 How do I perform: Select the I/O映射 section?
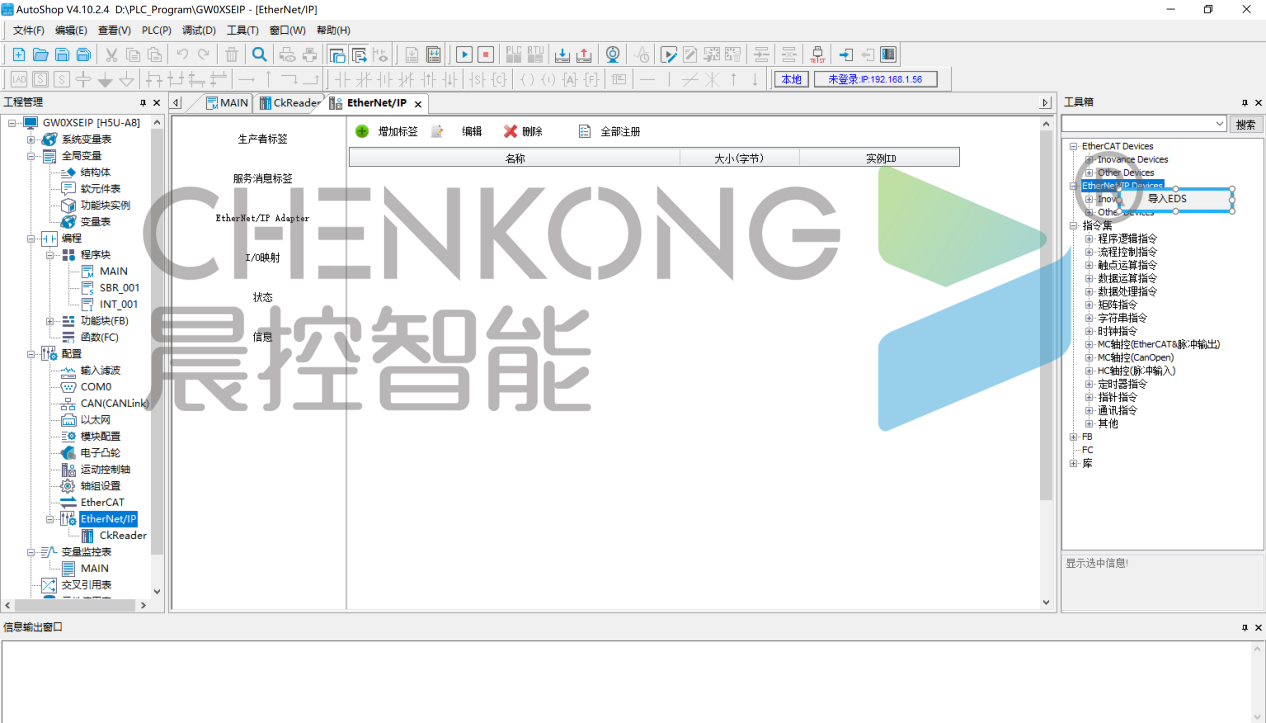[x=262, y=257]
